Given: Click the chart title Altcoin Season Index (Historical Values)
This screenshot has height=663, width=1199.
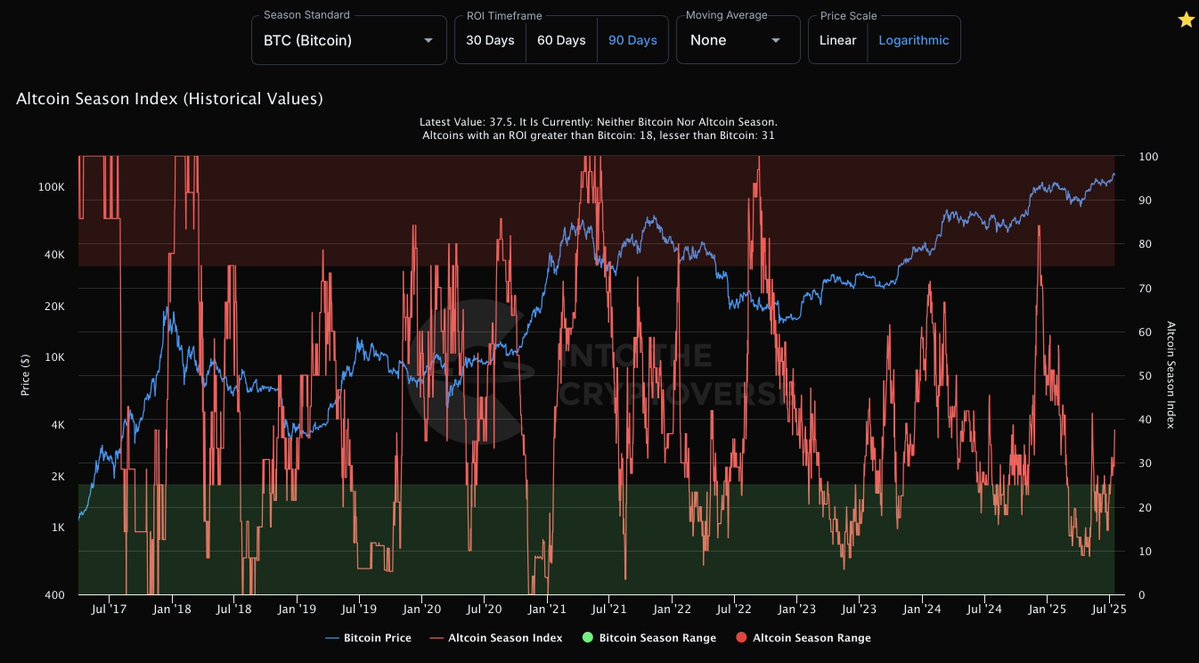Looking at the screenshot, I should [170, 99].
